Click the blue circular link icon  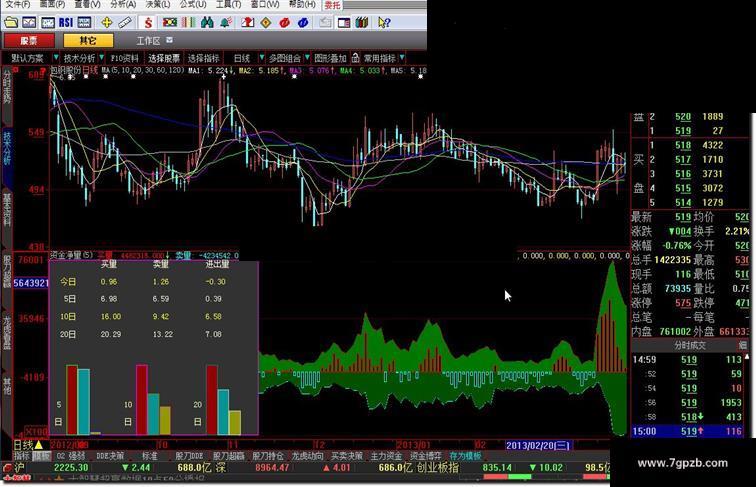(x=303, y=23)
